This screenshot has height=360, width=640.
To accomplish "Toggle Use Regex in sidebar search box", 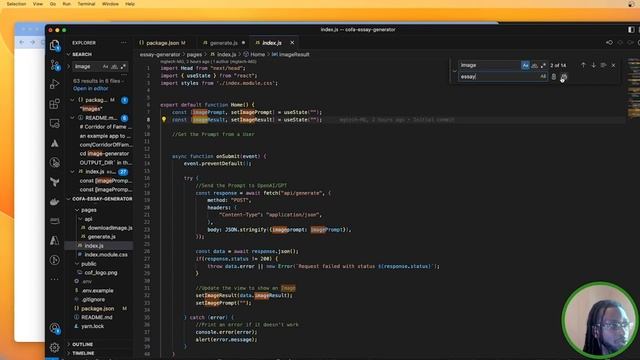I will coord(123,67).
